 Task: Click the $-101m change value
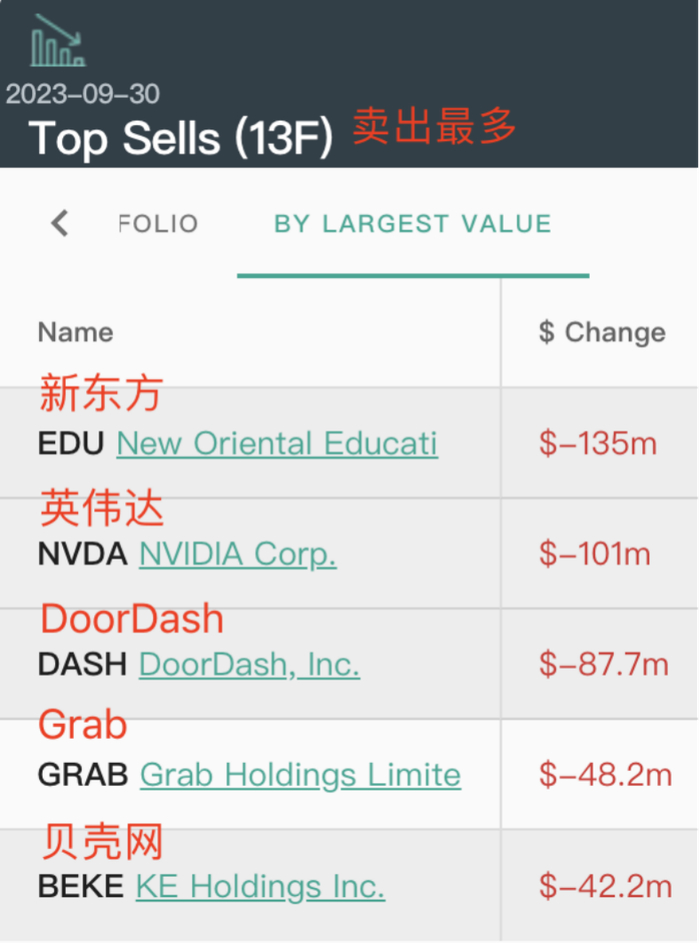coord(595,553)
